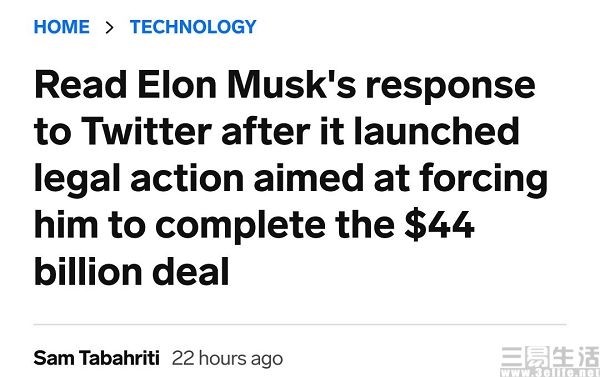The width and height of the screenshot is (600, 377).
Task: Click "Elon Musk's" in the headline
Action: [x=247, y=85]
